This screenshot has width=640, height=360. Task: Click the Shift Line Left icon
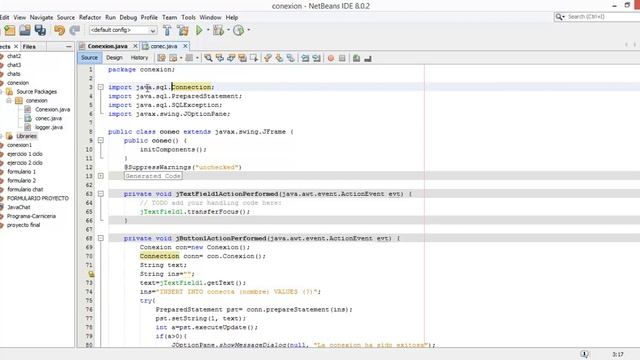click(x=305, y=58)
